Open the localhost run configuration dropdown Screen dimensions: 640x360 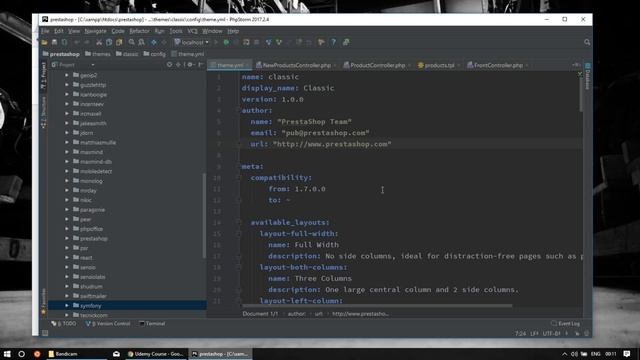(x=191, y=42)
